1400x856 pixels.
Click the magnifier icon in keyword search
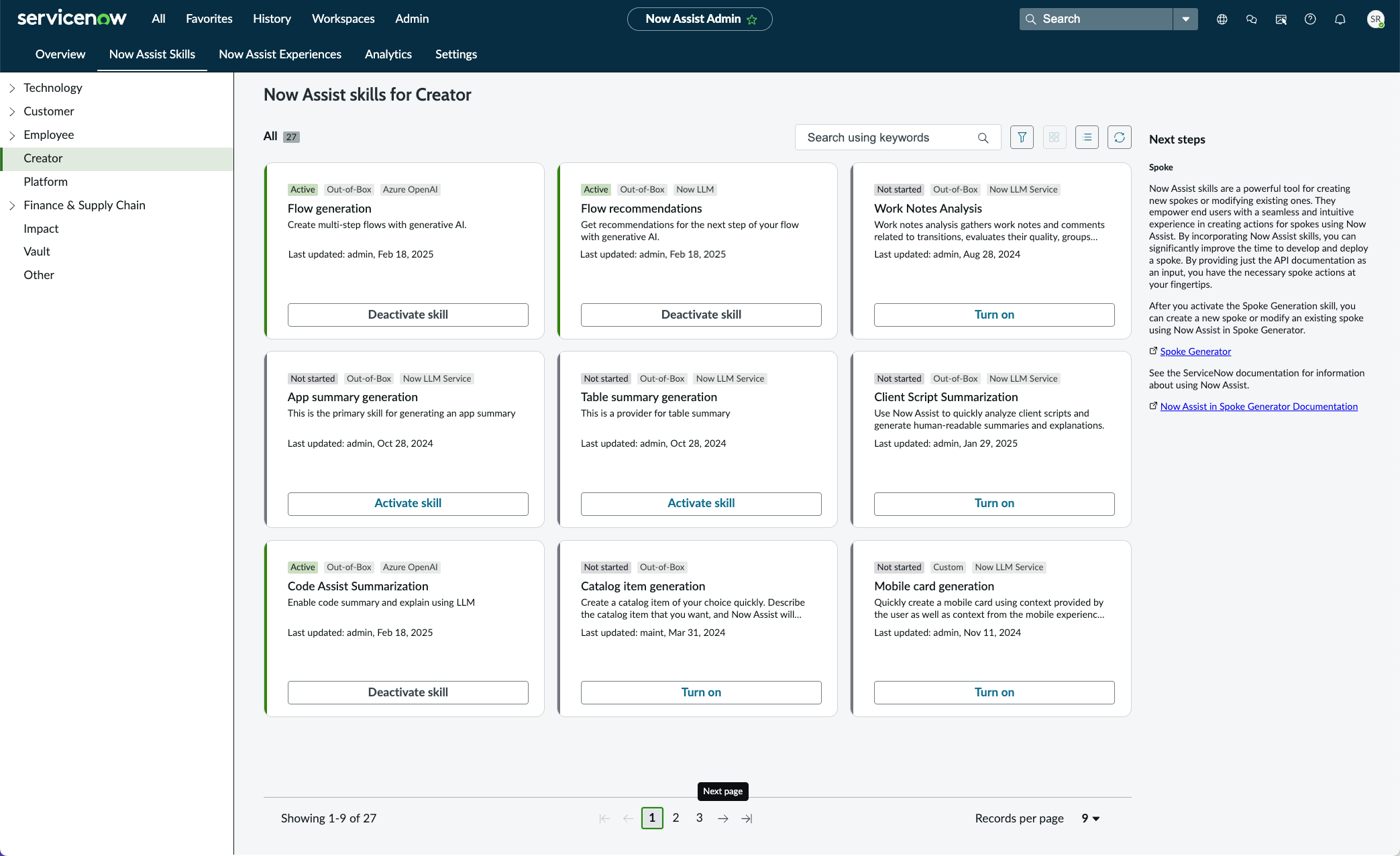click(983, 138)
